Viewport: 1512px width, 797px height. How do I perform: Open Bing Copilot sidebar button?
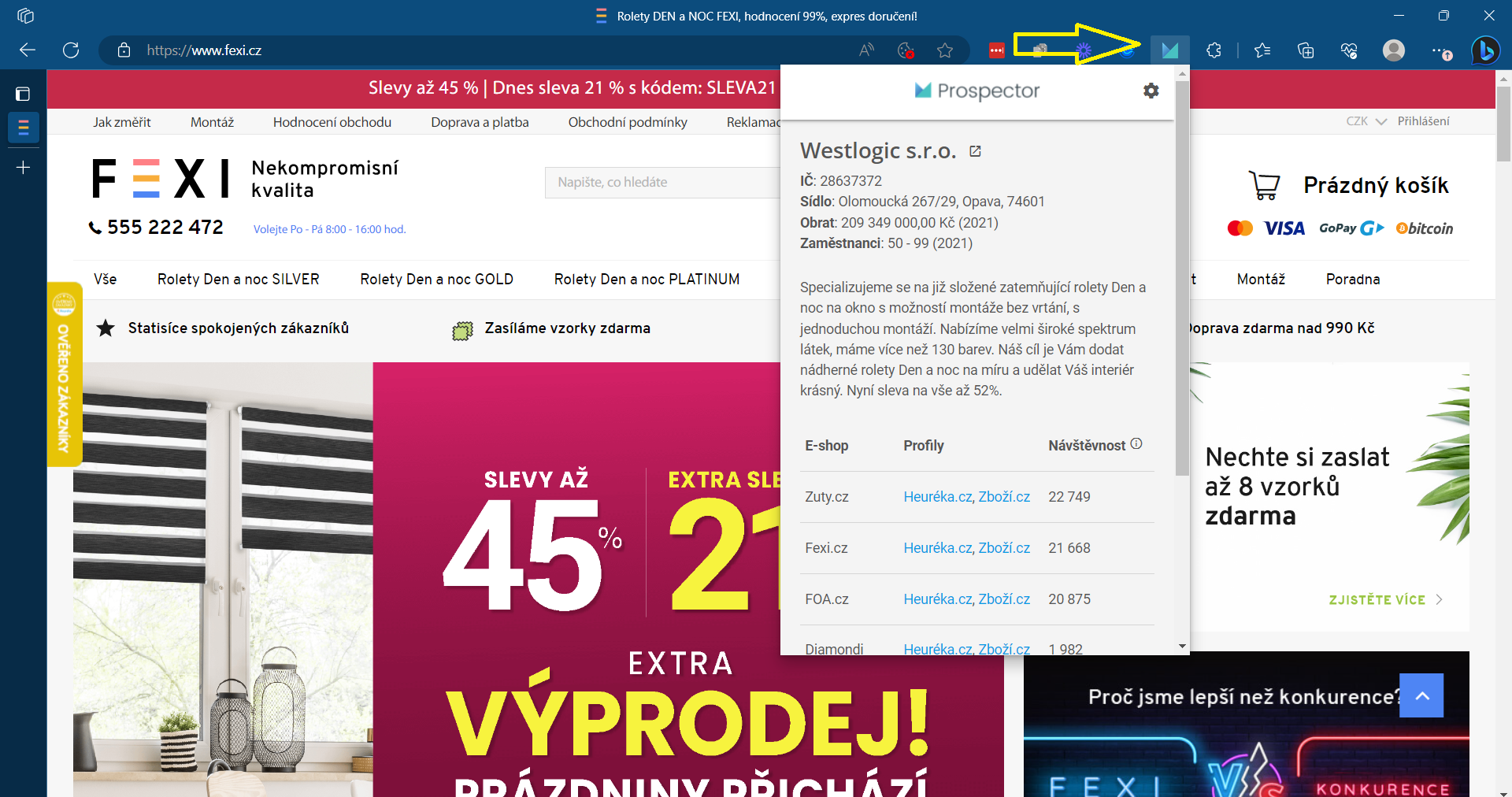[1486, 50]
